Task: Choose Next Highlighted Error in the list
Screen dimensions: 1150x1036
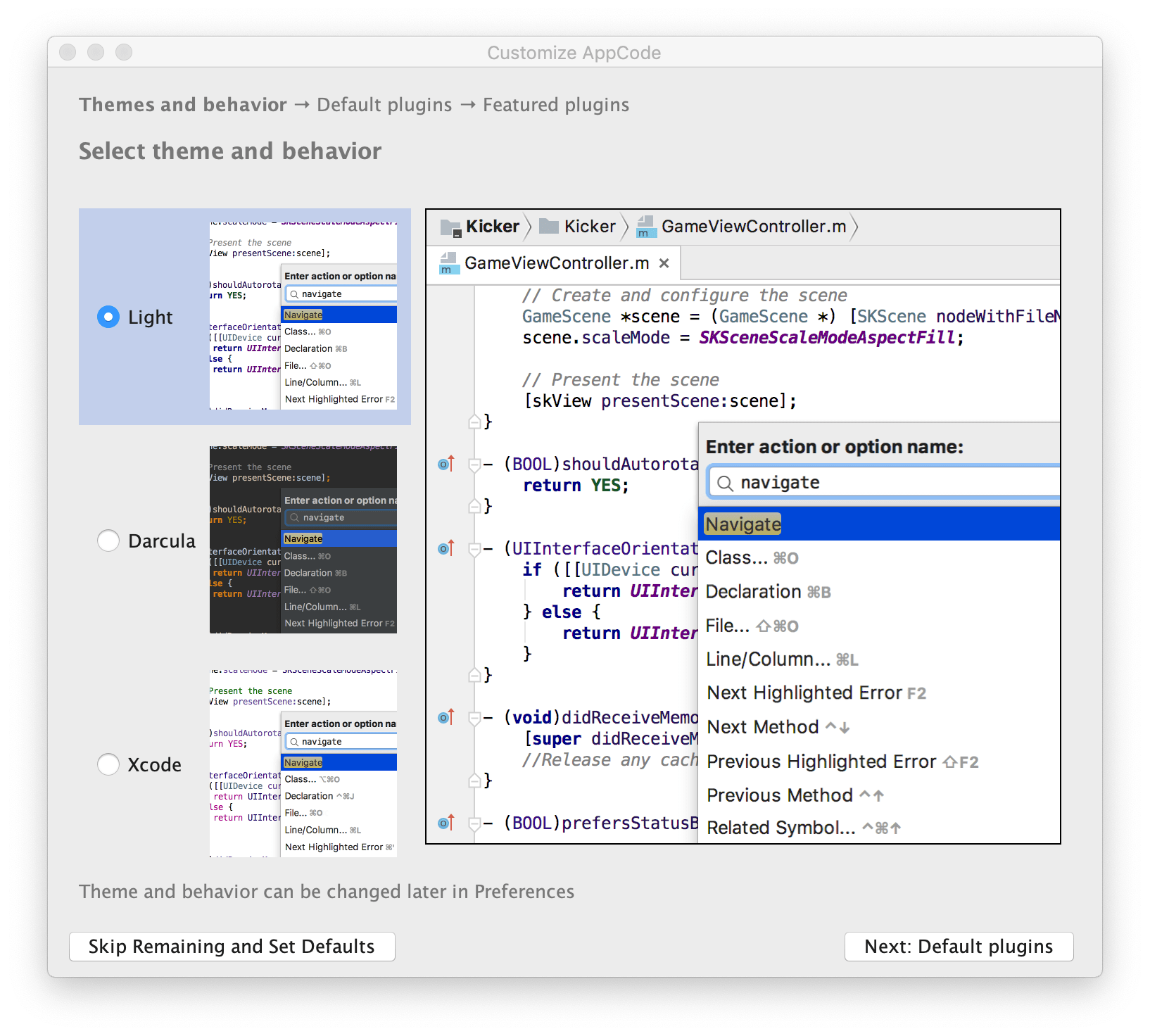Action: [x=879, y=693]
